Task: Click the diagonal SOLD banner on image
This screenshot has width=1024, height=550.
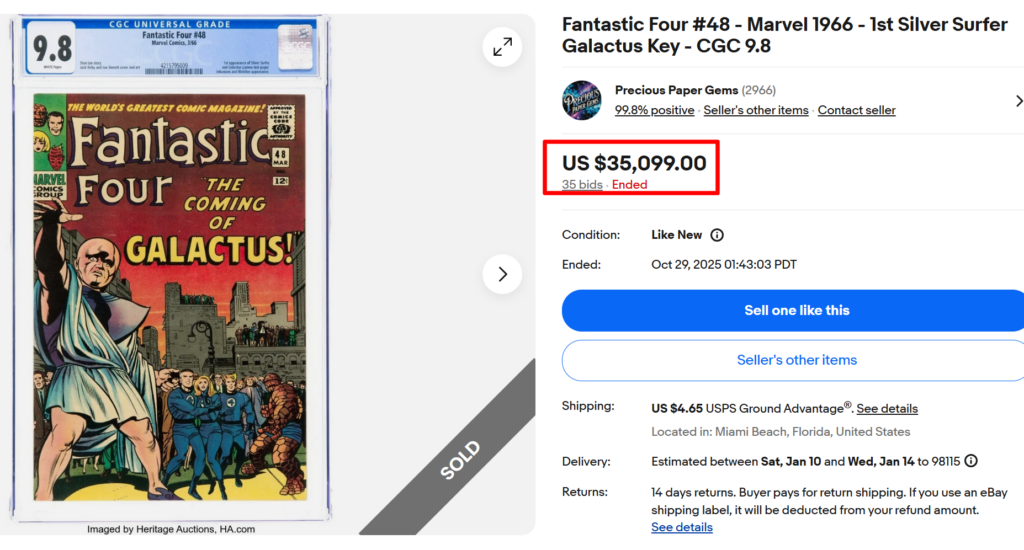Action: [x=460, y=460]
